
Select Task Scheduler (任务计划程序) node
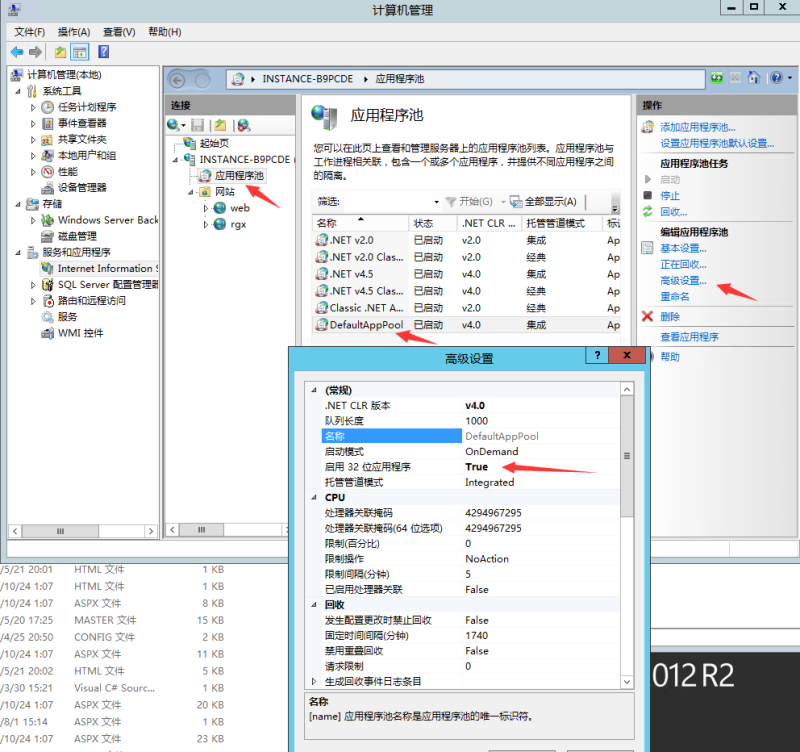87,107
